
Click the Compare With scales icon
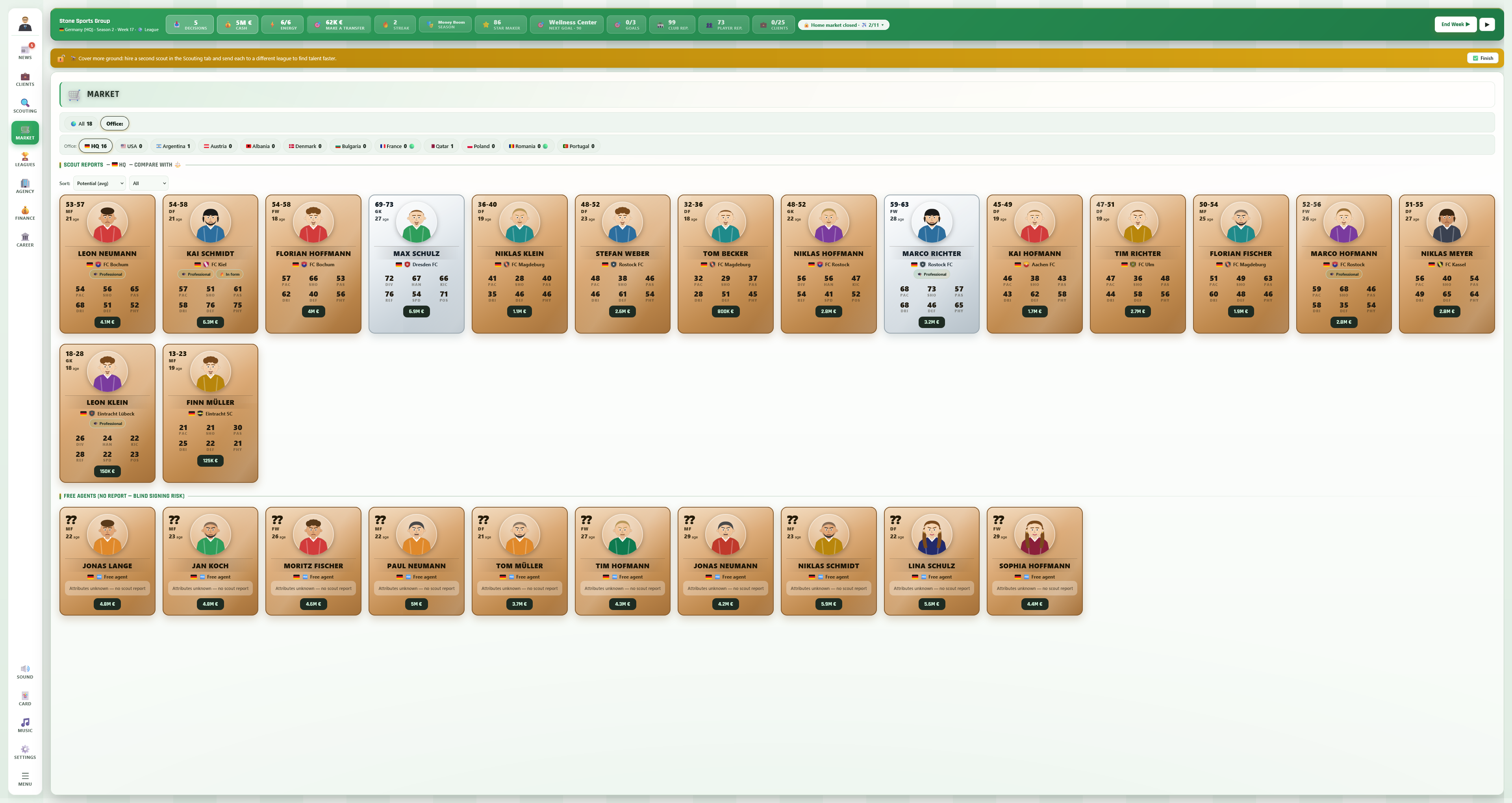pyautogui.click(x=178, y=165)
